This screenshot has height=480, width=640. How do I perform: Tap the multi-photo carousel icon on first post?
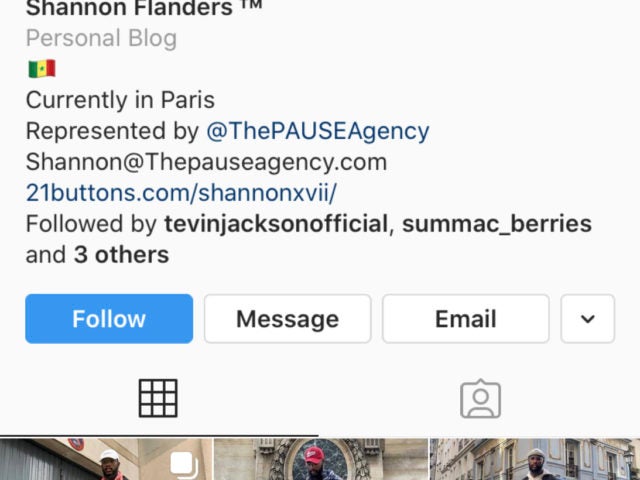[184, 465]
